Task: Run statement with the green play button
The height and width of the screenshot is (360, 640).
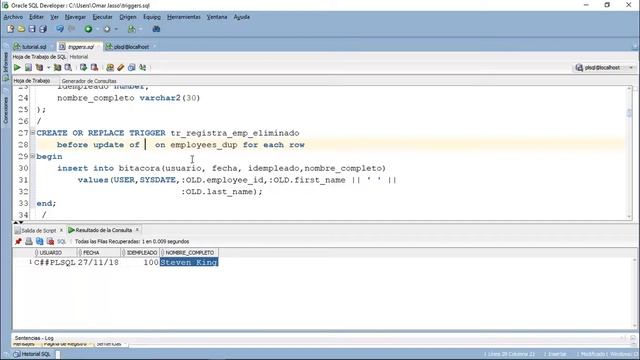Action: pos(17,67)
